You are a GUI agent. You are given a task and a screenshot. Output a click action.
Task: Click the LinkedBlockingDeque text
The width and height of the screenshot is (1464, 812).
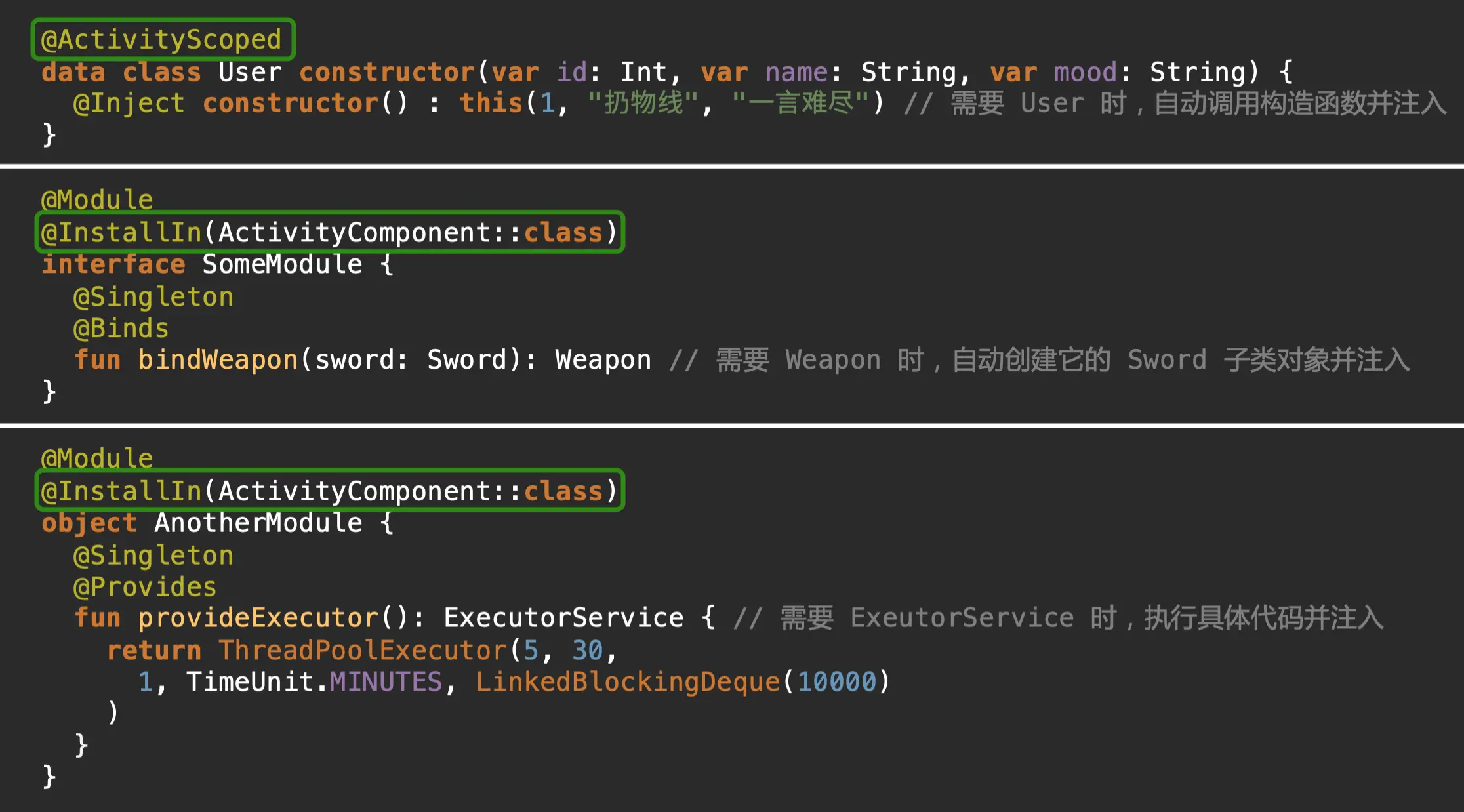coord(628,682)
